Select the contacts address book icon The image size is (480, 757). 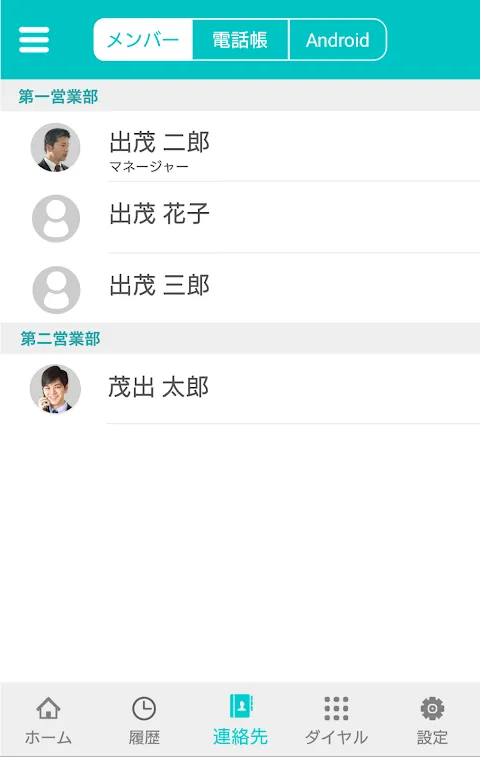point(240,706)
